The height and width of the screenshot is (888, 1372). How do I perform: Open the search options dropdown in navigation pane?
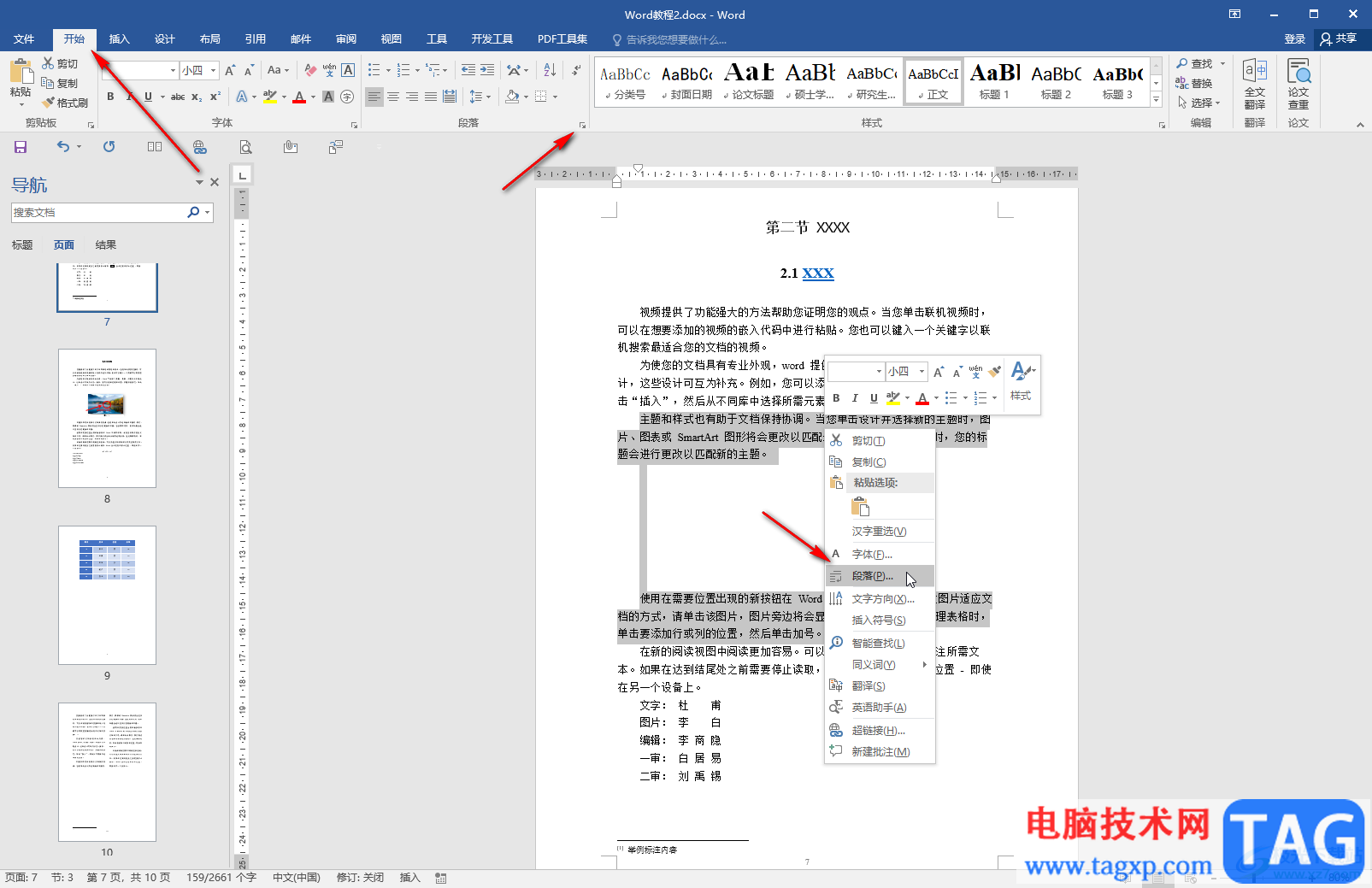207,212
